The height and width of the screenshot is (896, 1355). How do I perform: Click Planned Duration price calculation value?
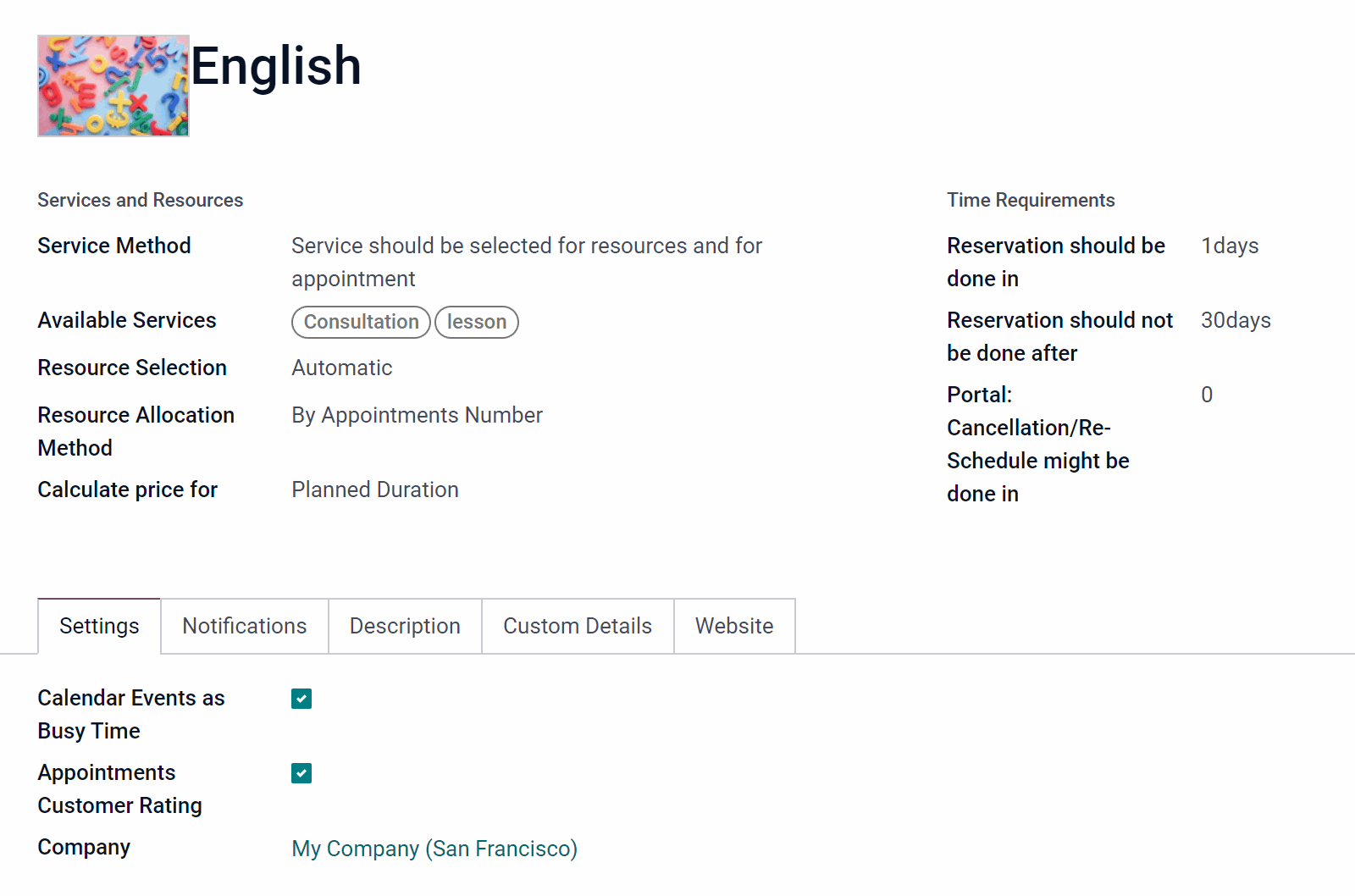(375, 489)
